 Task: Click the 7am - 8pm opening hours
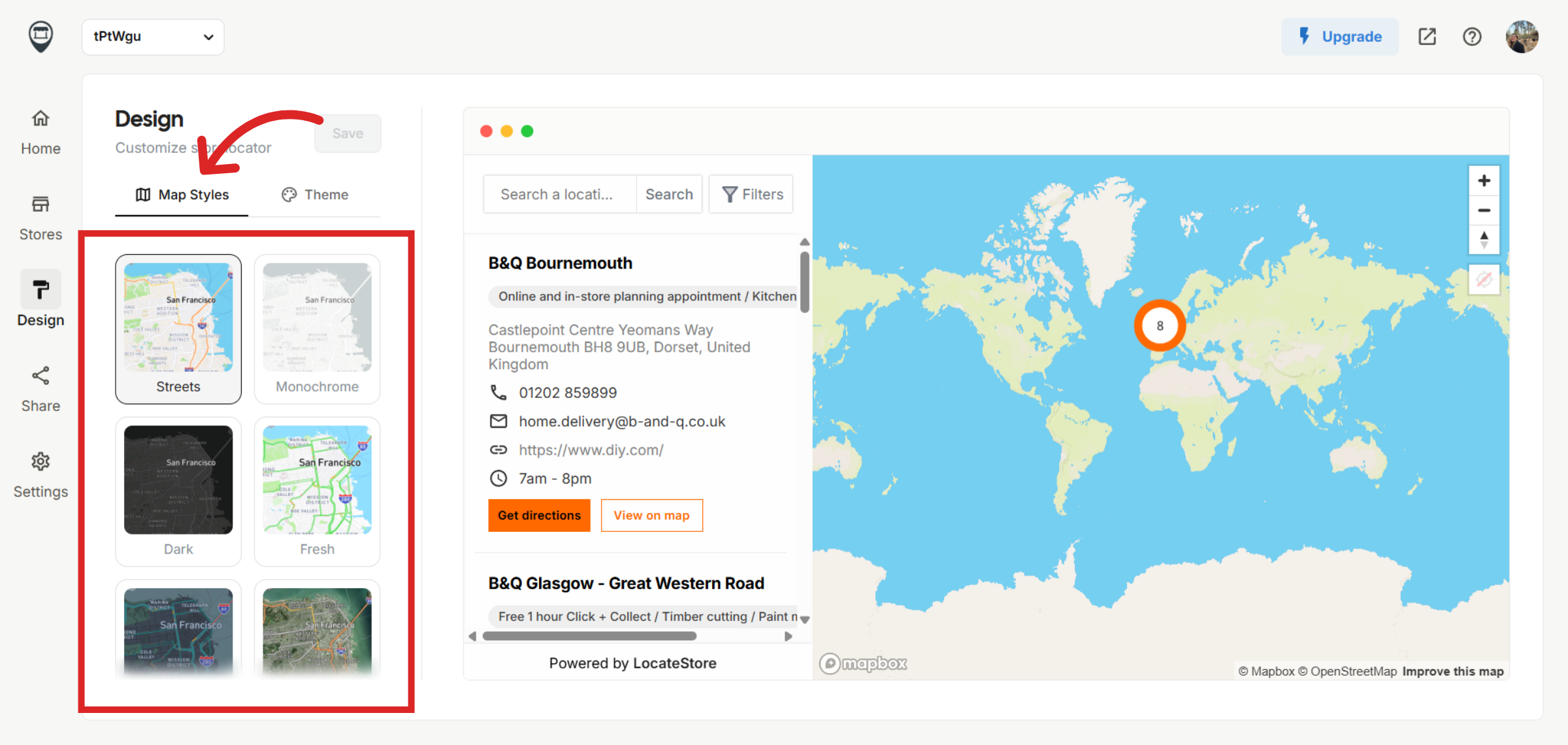[555, 478]
